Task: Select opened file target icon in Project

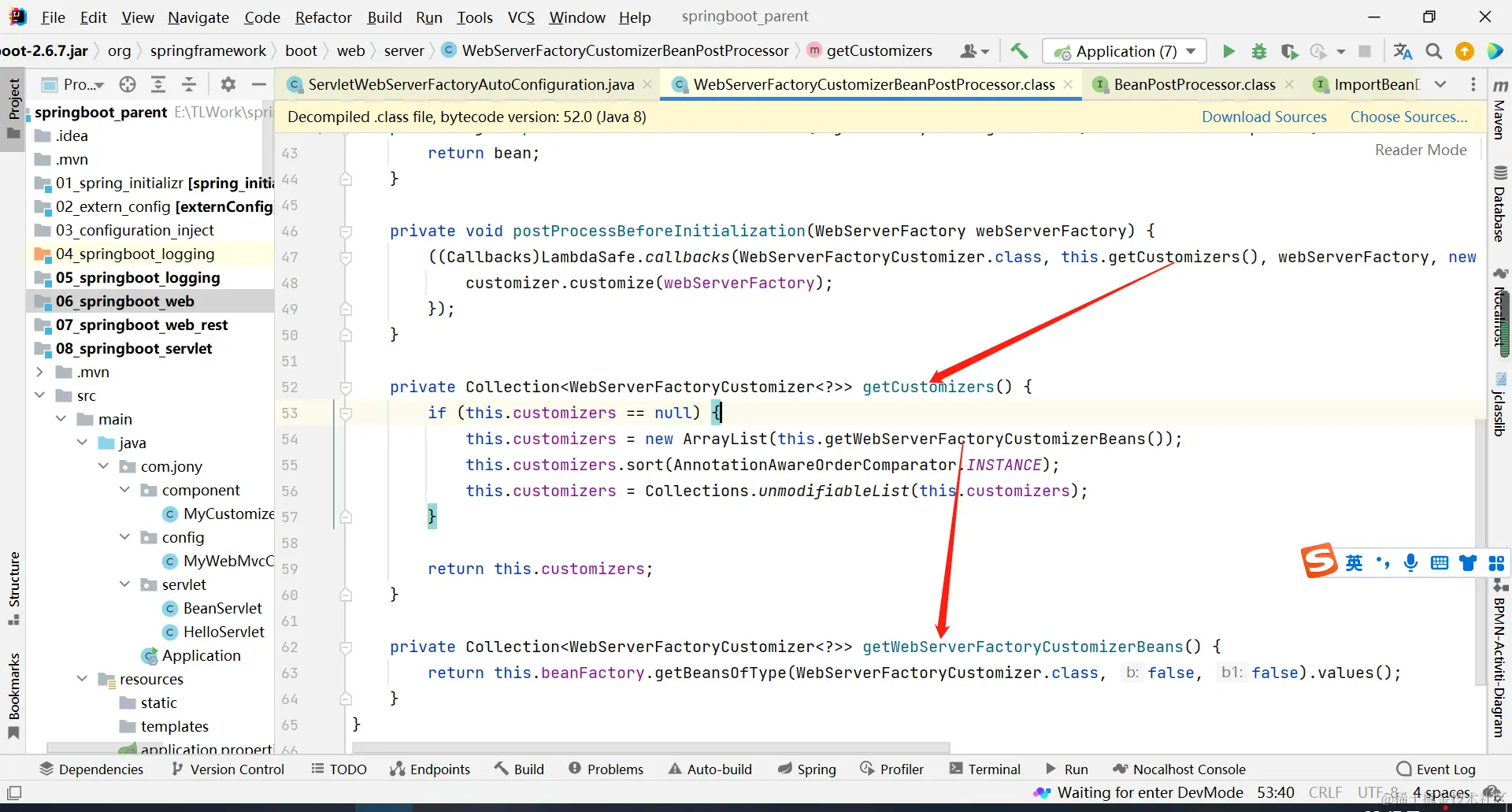Action: (x=128, y=84)
